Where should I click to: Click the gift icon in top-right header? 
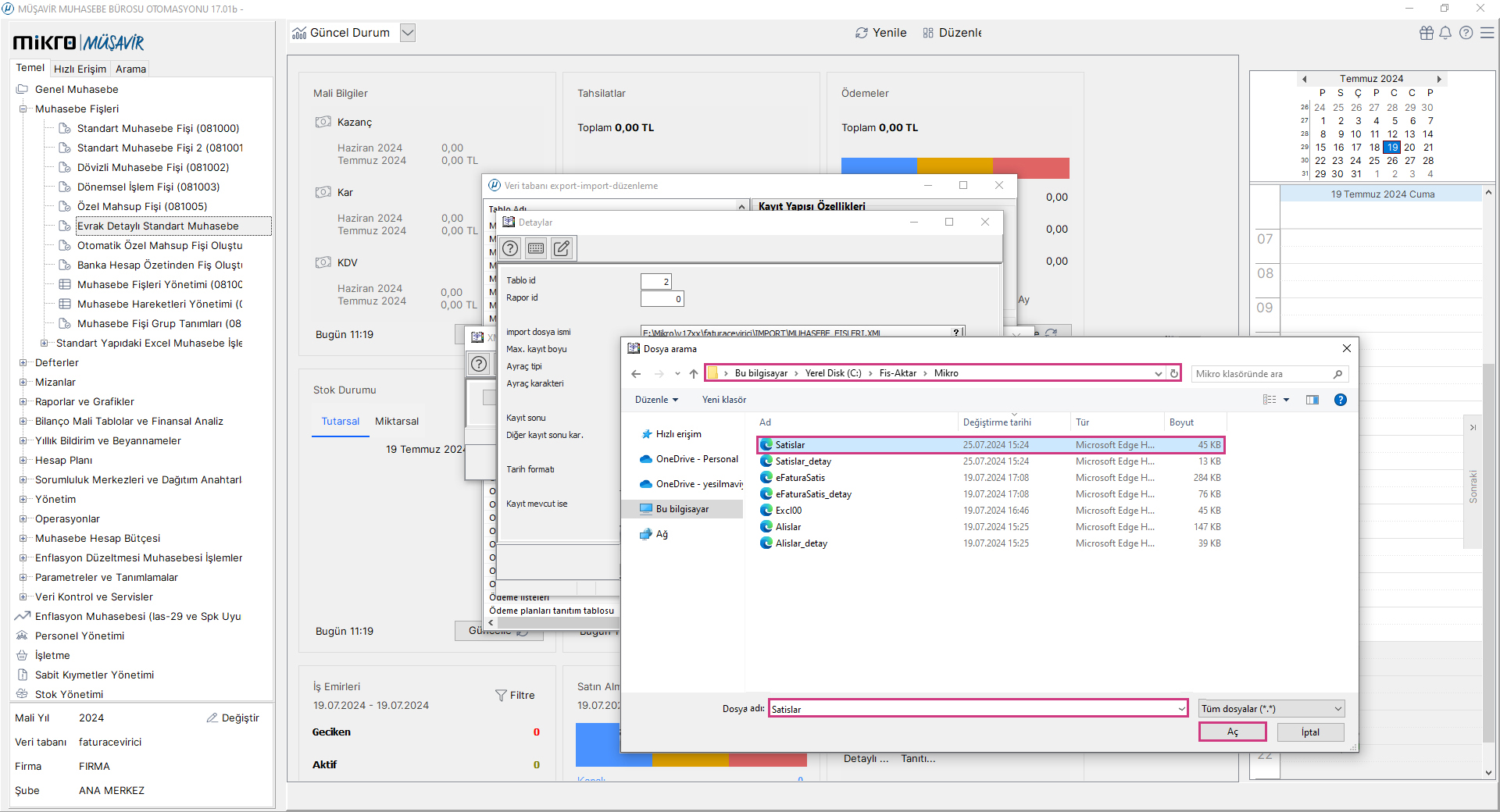[1426, 33]
